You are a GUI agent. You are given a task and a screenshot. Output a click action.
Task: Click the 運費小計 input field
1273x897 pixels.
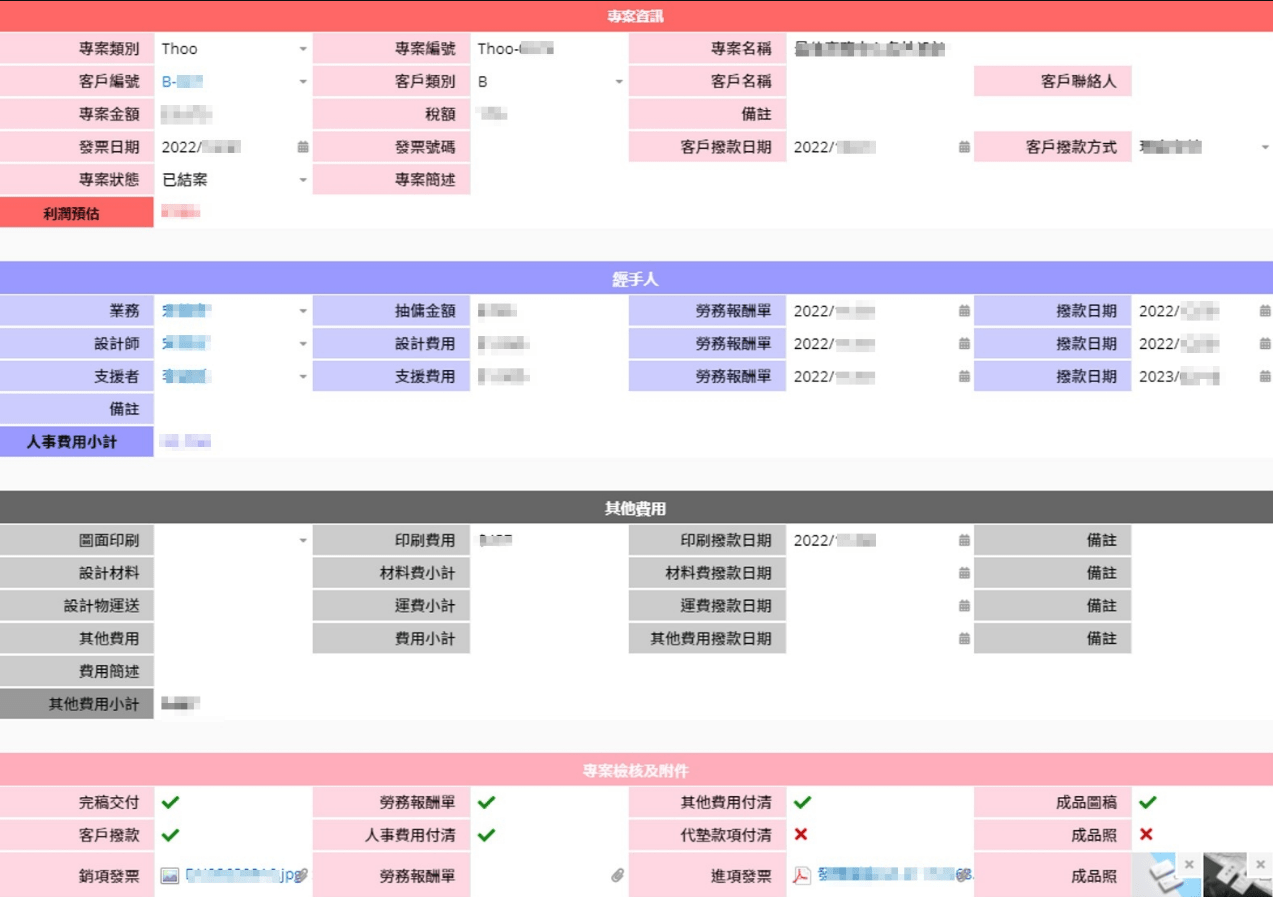(548, 606)
